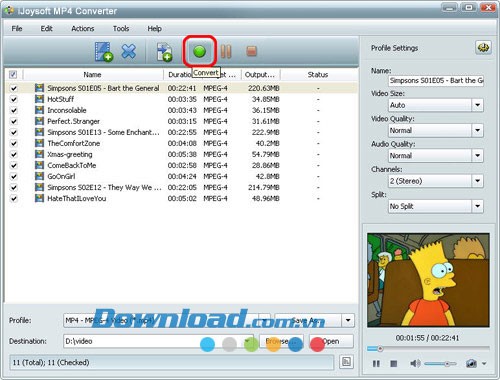Viewport: 500px width, 380px height.
Task: Click the Open destination button
Action: 331,341
